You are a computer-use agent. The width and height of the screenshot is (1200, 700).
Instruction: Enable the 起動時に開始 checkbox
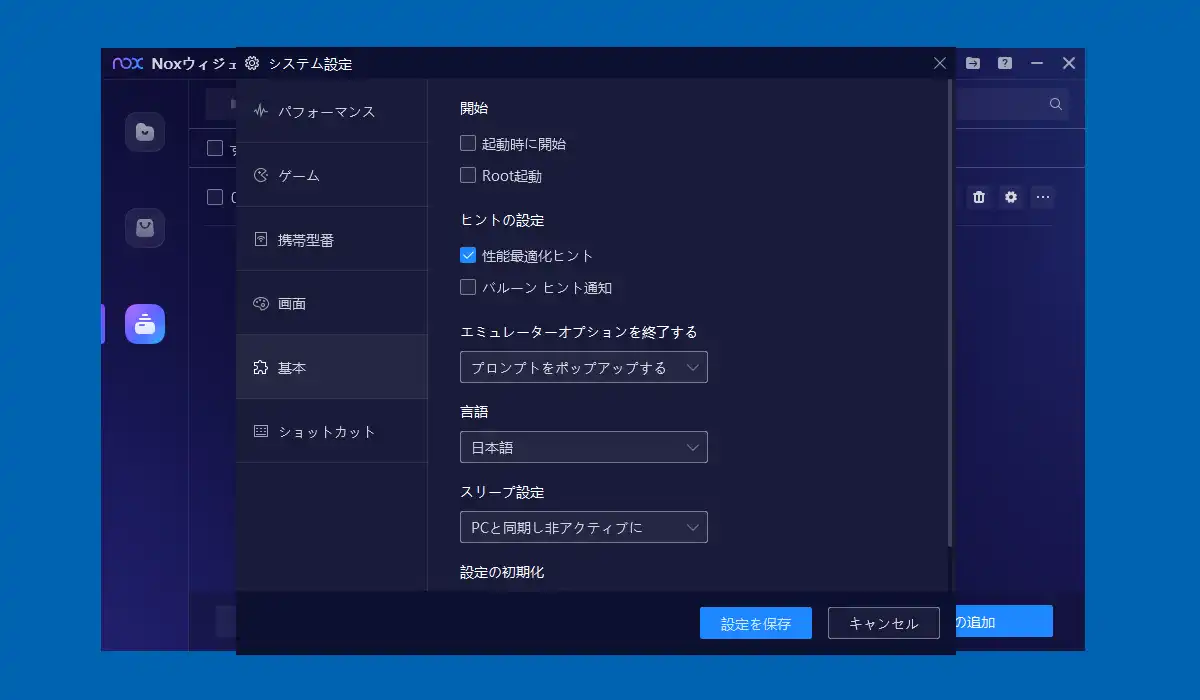pos(468,143)
